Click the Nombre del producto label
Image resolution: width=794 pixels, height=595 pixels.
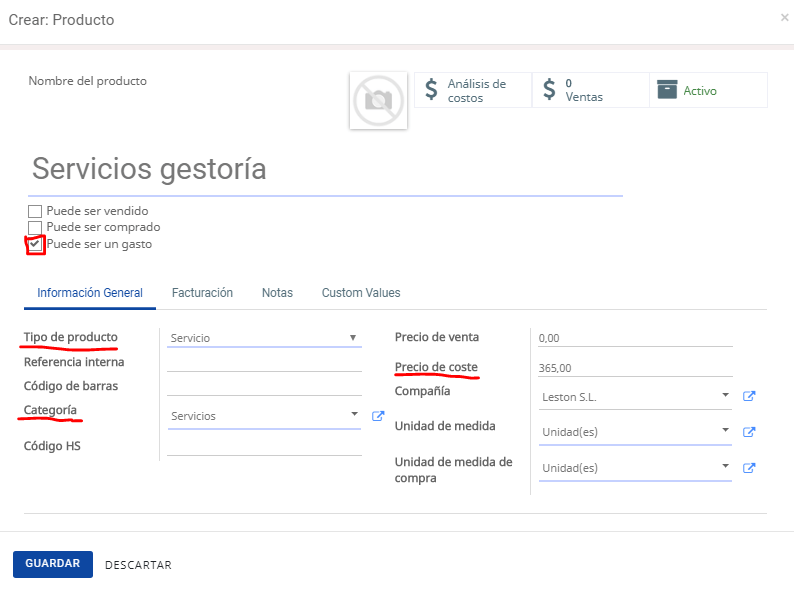pyautogui.click(x=88, y=81)
